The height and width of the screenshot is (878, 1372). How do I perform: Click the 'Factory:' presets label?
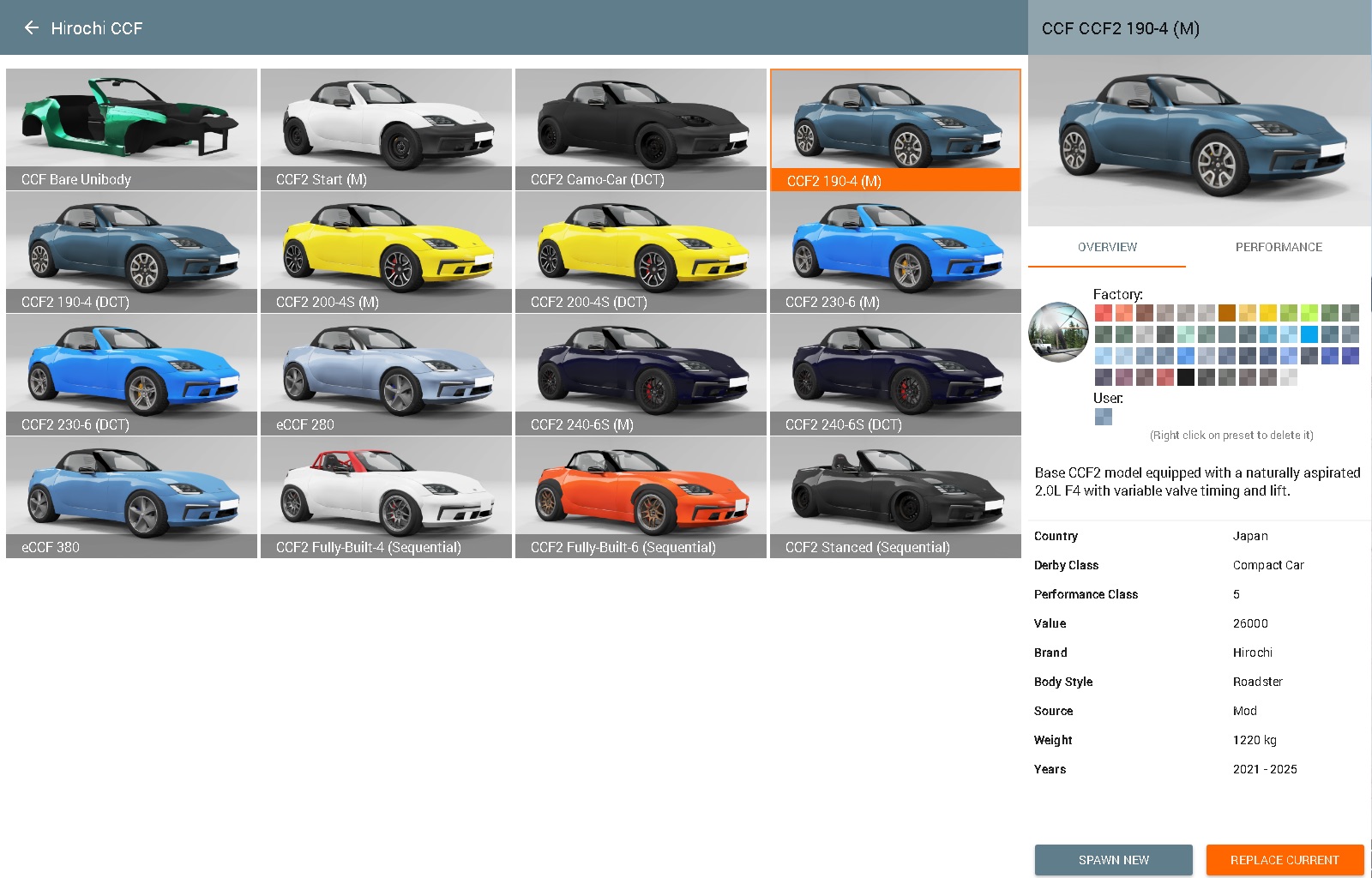tap(1117, 294)
